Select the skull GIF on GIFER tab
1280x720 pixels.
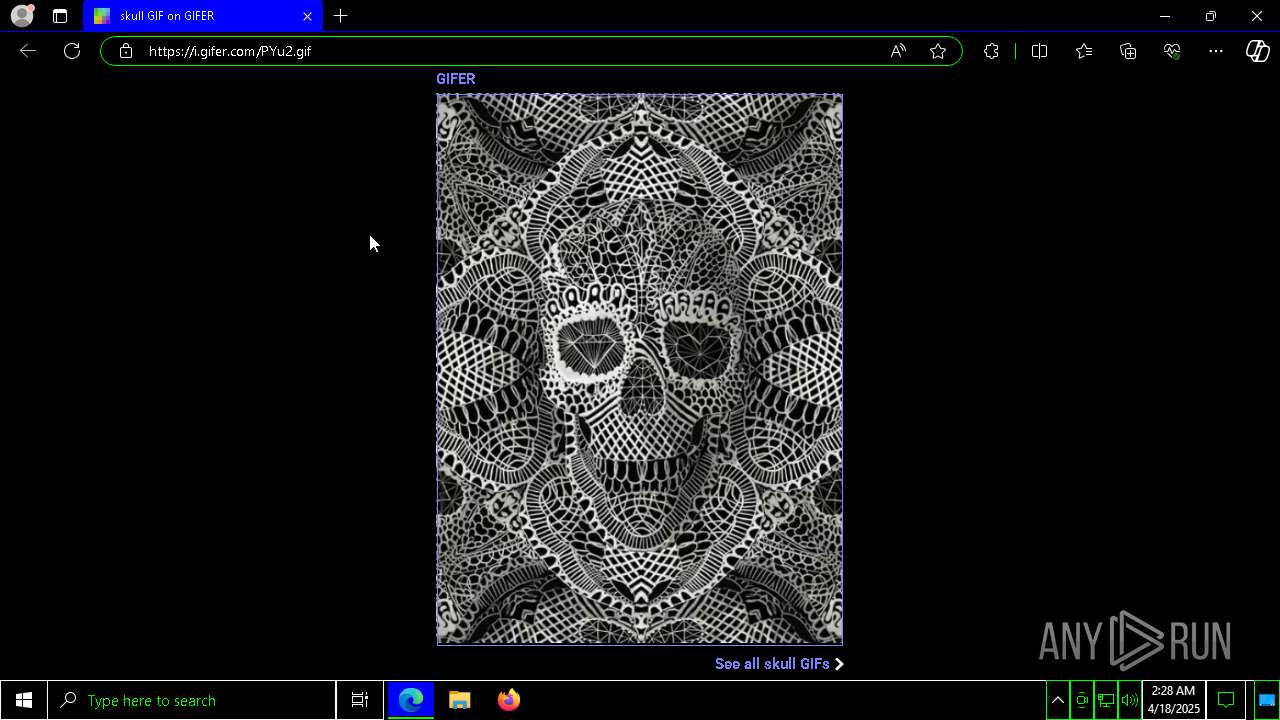tap(203, 16)
